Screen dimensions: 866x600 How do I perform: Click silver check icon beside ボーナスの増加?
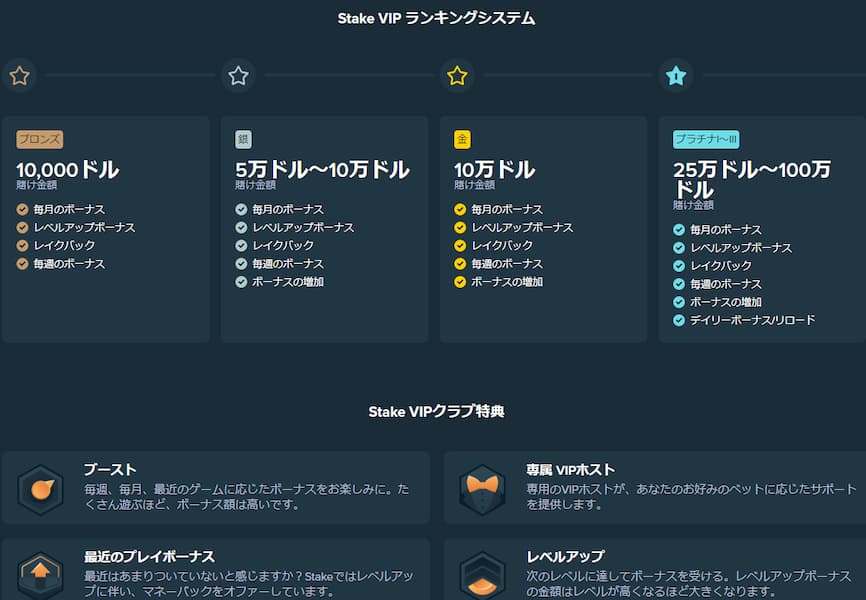coord(241,282)
